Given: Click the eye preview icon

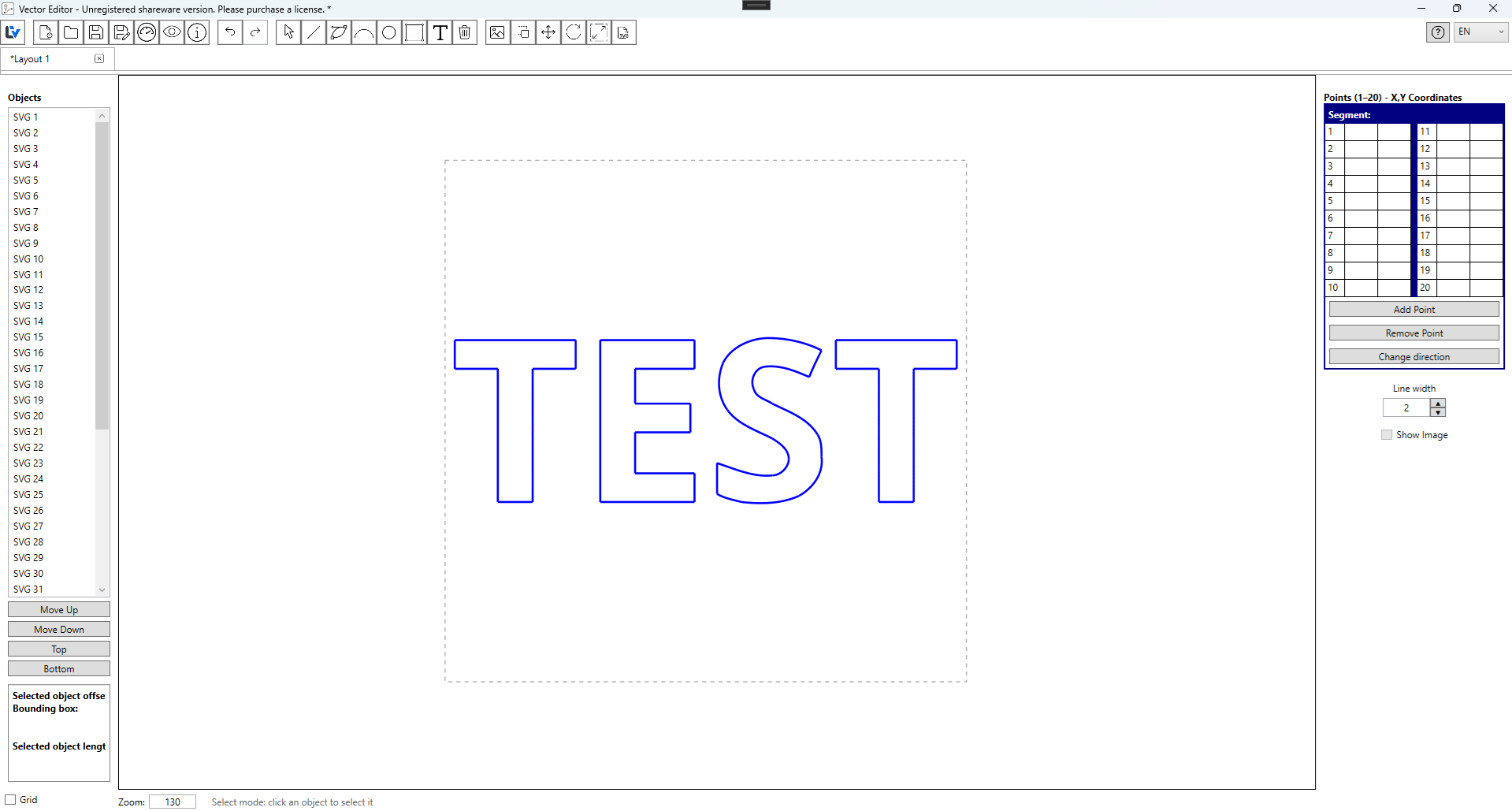Looking at the screenshot, I should coord(172,32).
